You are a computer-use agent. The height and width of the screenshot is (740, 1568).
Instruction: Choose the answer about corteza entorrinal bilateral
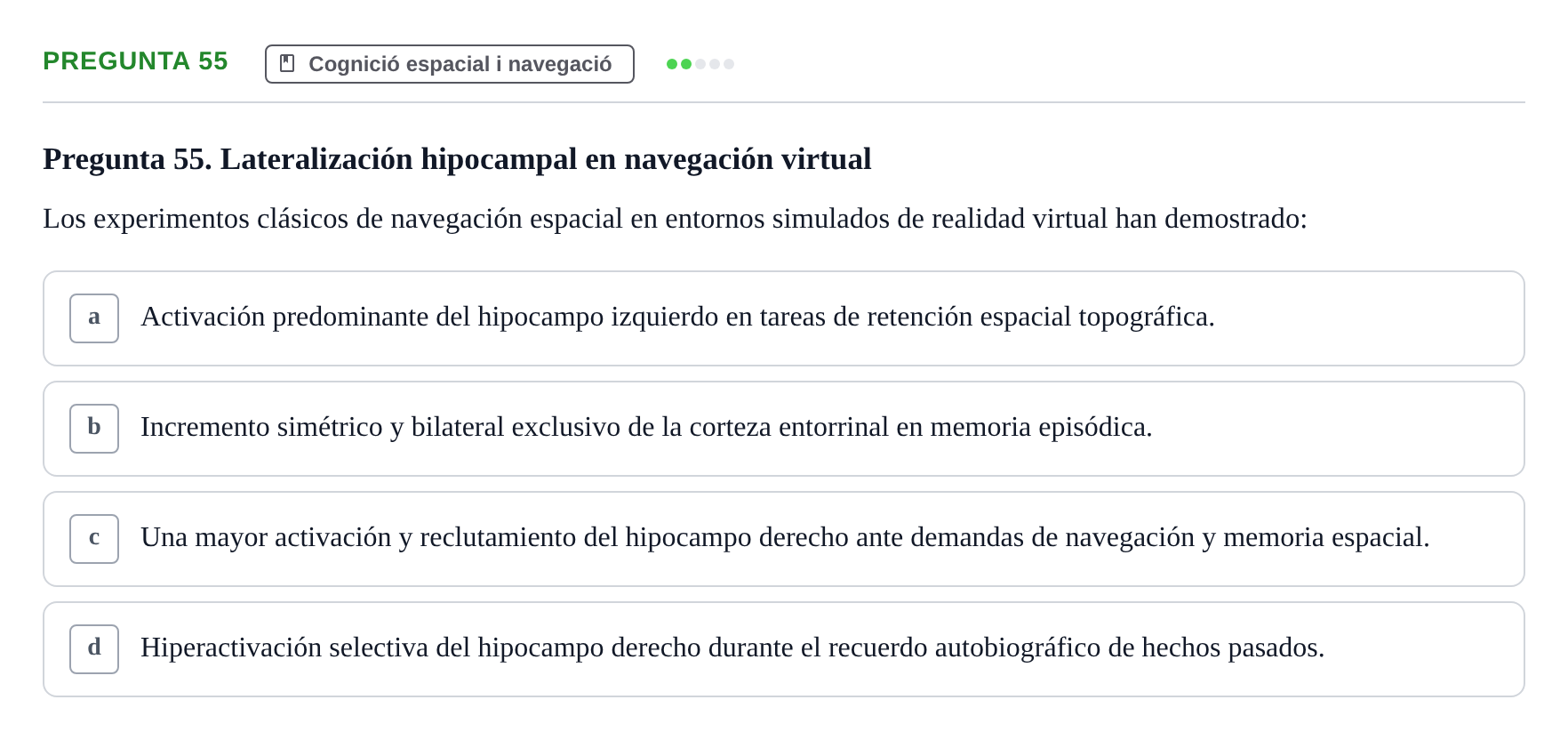click(x=784, y=429)
